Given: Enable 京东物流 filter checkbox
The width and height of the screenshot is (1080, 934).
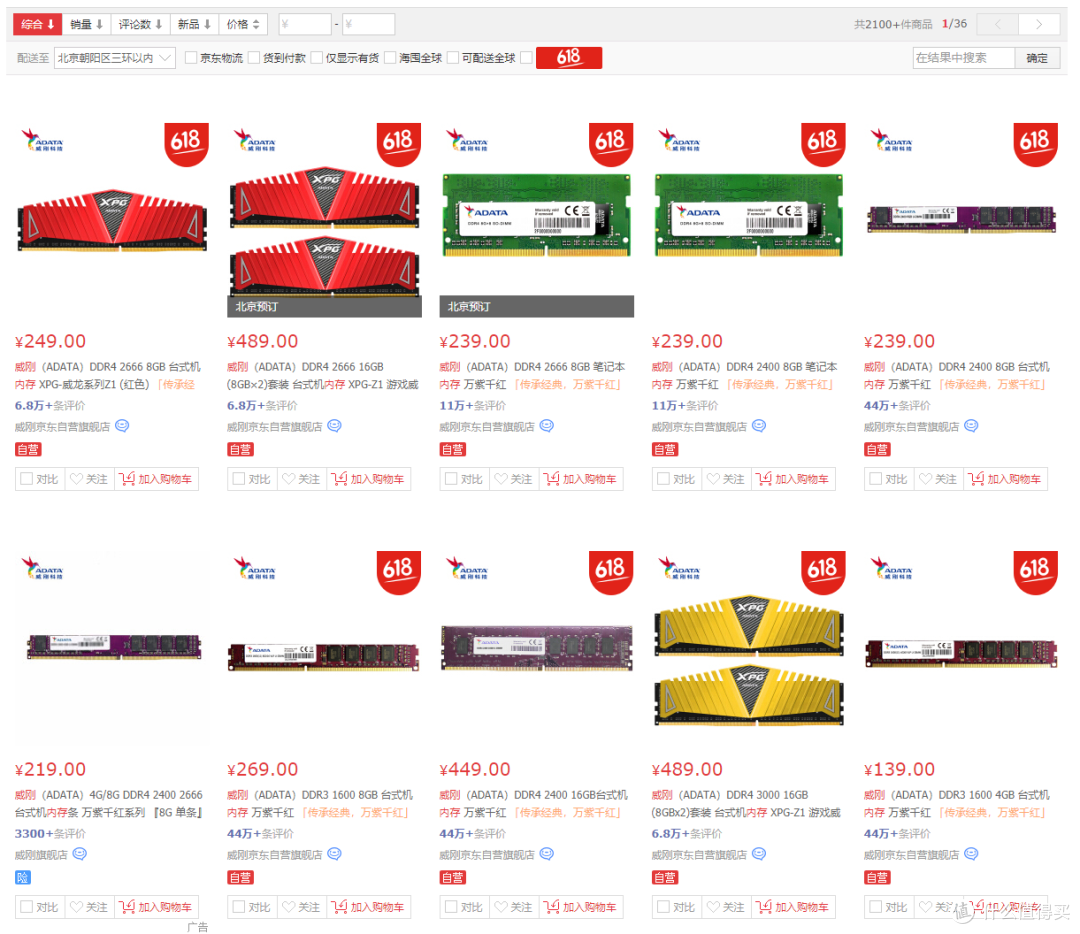Looking at the screenshot, I should [191, 58].
